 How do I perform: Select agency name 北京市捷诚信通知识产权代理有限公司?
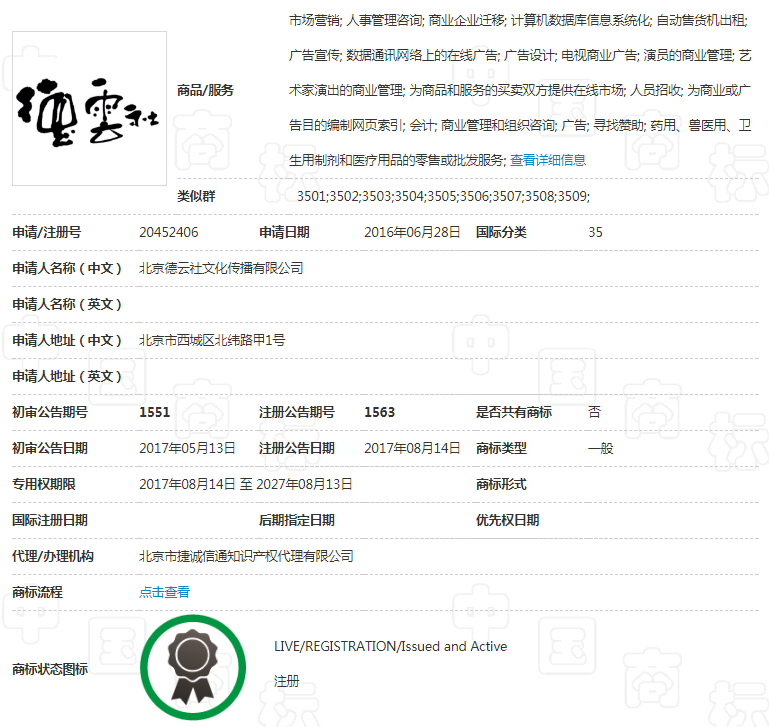click(x=246, y=556)
